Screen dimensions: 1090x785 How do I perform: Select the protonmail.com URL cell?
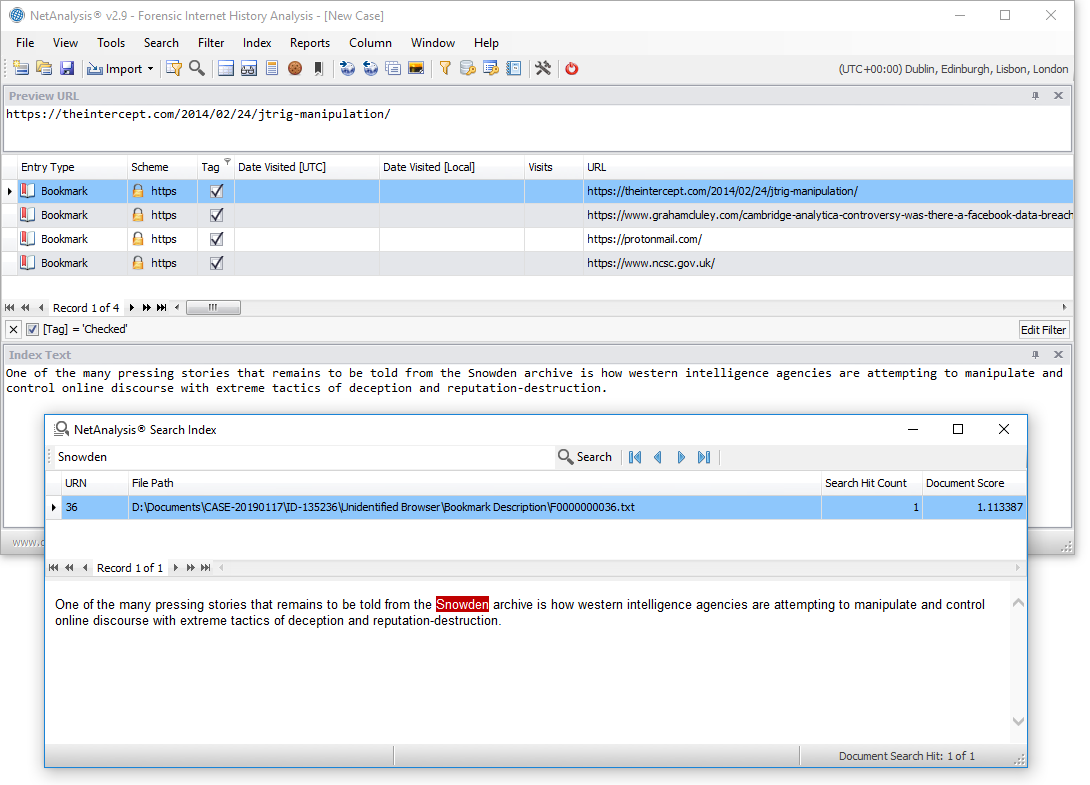pyautogui.click(x=828, y=238)
